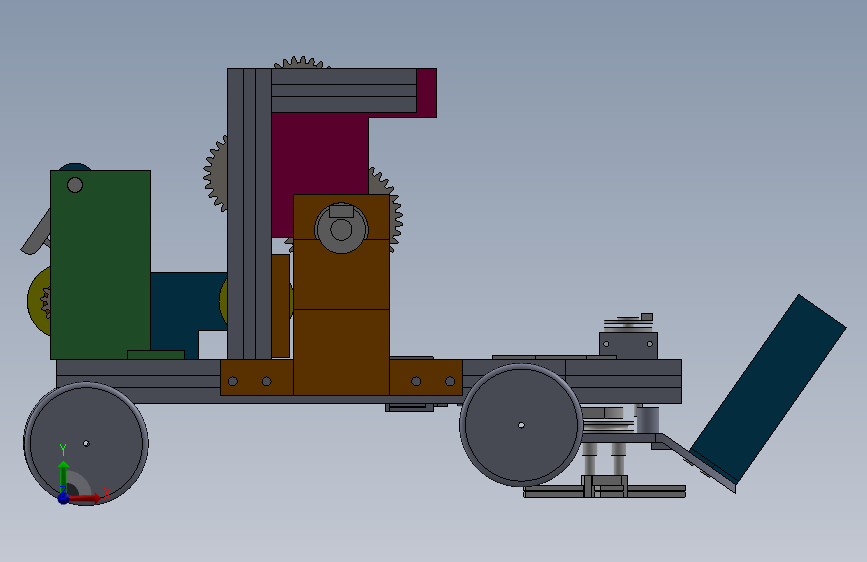Select the gear right of the maroon panel

pyautogui.click(x=386, y=207)
